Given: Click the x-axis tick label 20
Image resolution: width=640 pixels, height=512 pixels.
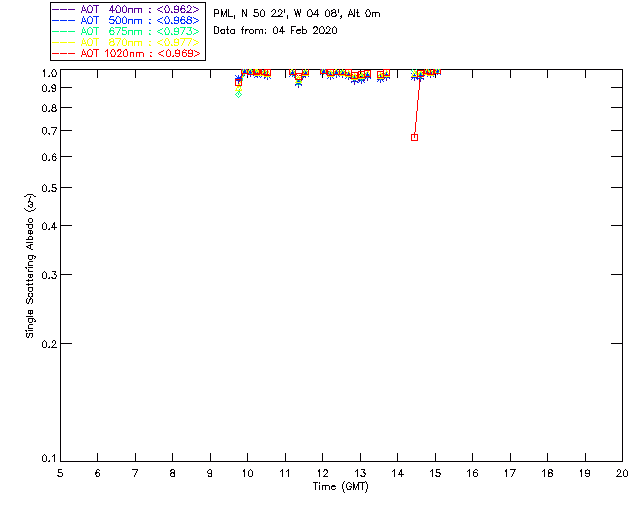Looking at the screenshot, I should coord(622,473).
